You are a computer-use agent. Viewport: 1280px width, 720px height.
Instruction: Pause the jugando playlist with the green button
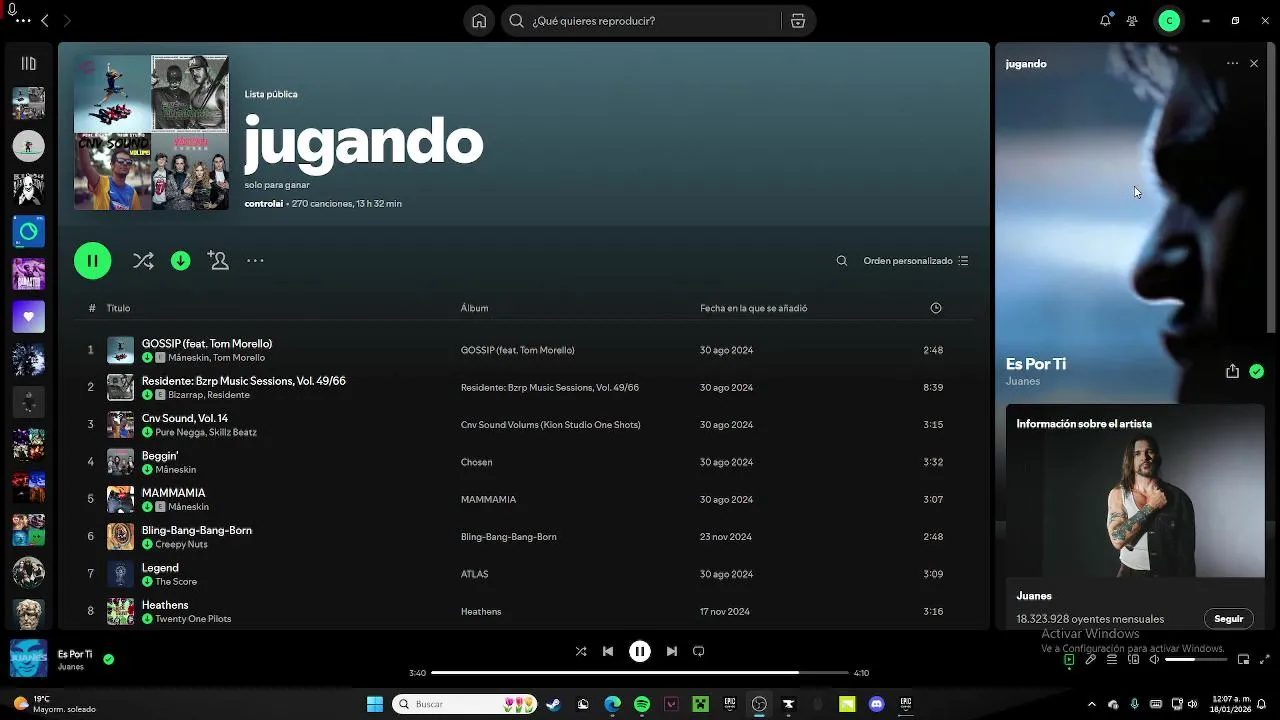(x=92, y=261)
